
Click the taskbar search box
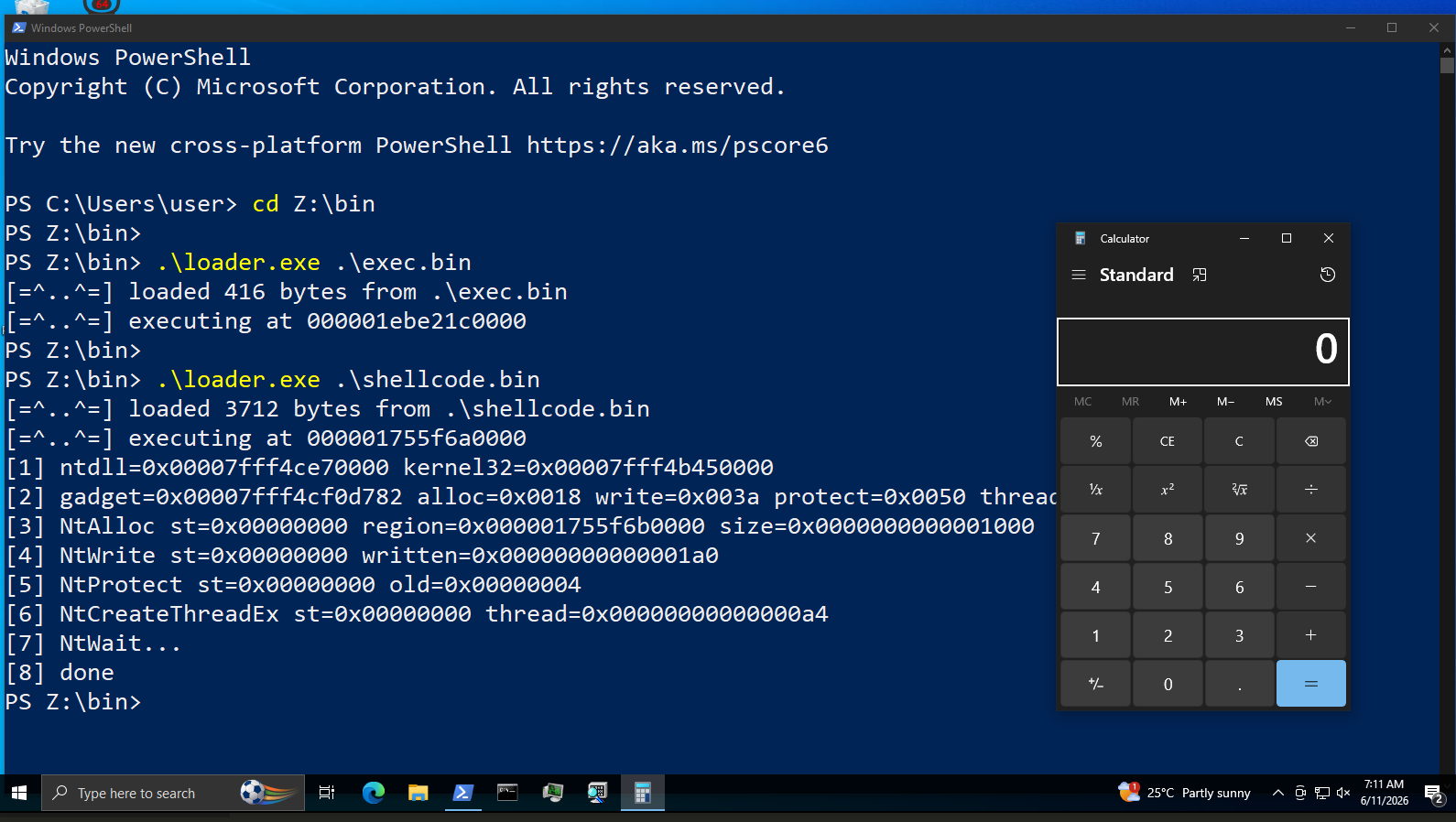pyautogui.click(x=174, y=793)
